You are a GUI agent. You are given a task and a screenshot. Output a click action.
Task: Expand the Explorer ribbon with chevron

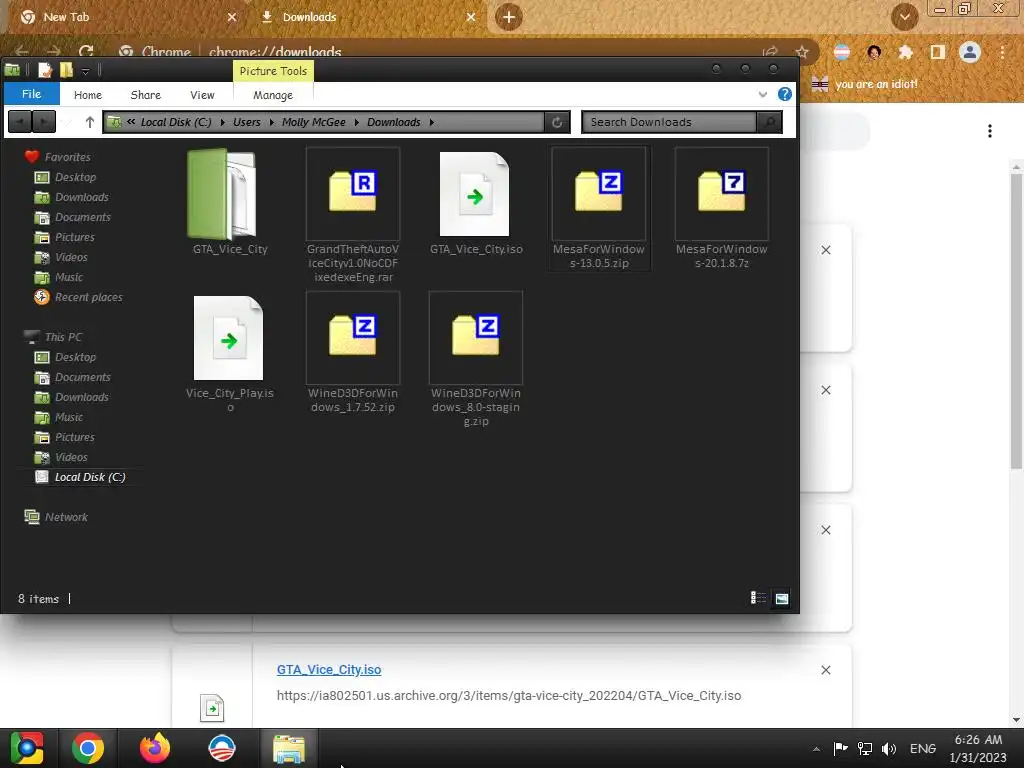pyautogui.click(x=762, y=95)
